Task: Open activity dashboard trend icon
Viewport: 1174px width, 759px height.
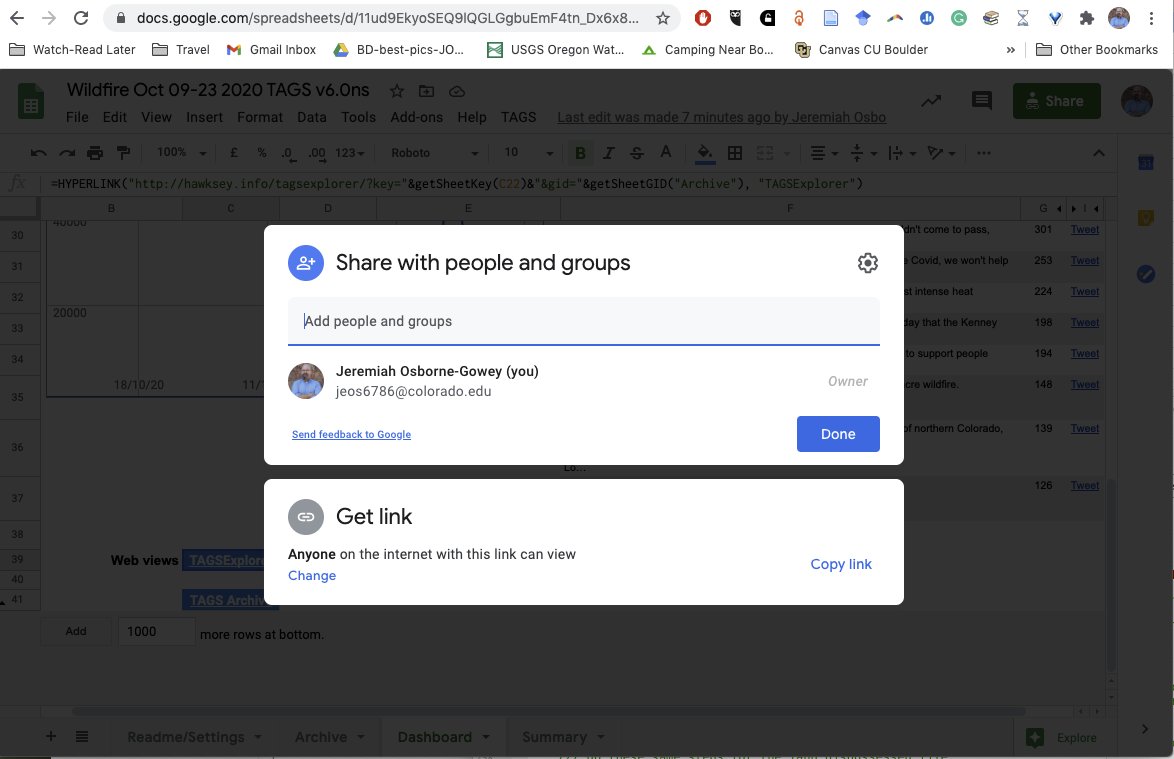Action: coord(931,100)
